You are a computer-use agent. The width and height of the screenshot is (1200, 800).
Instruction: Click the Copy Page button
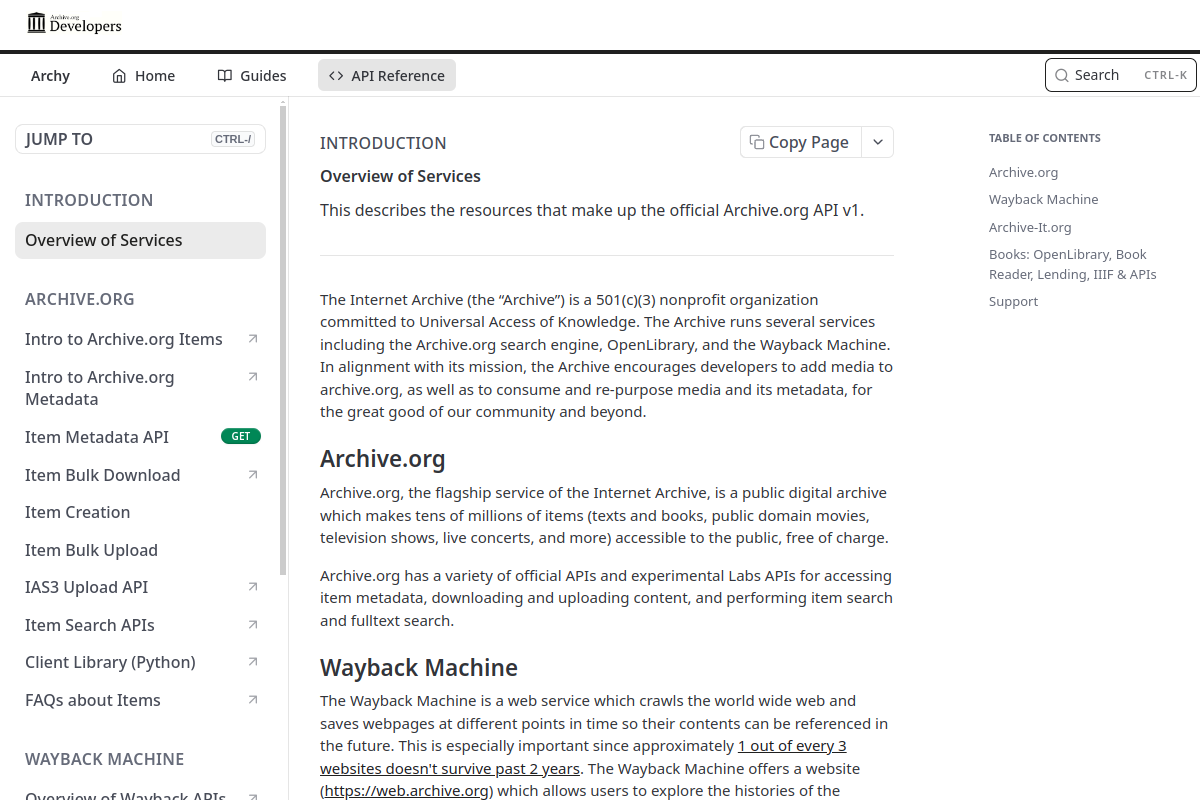coord(801,142)
